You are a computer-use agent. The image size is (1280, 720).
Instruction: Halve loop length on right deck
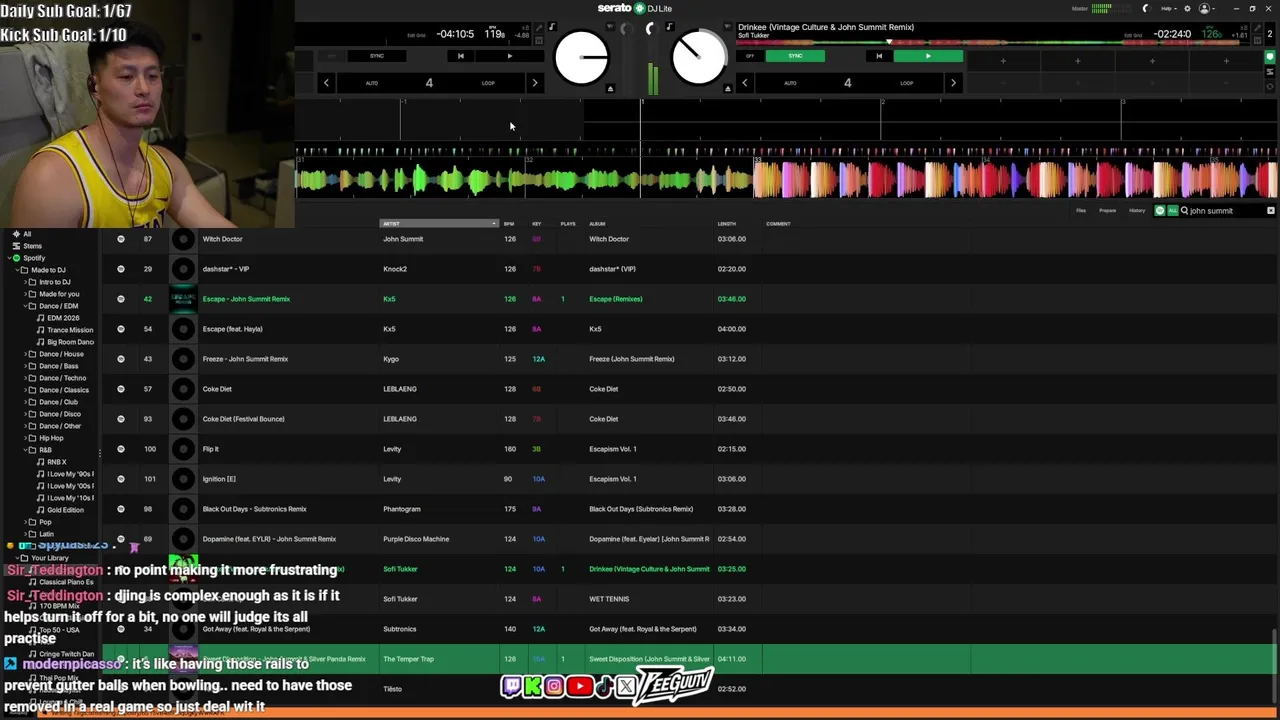point(744,83)
